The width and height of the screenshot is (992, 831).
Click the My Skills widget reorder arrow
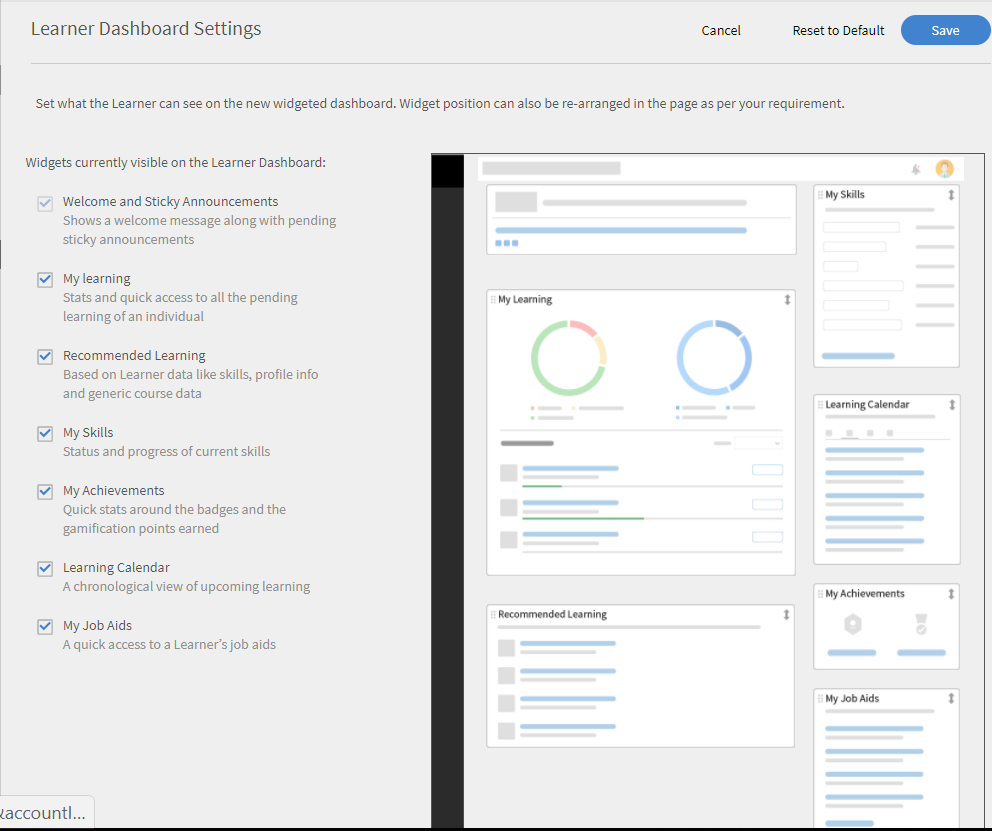coord(951,195)
